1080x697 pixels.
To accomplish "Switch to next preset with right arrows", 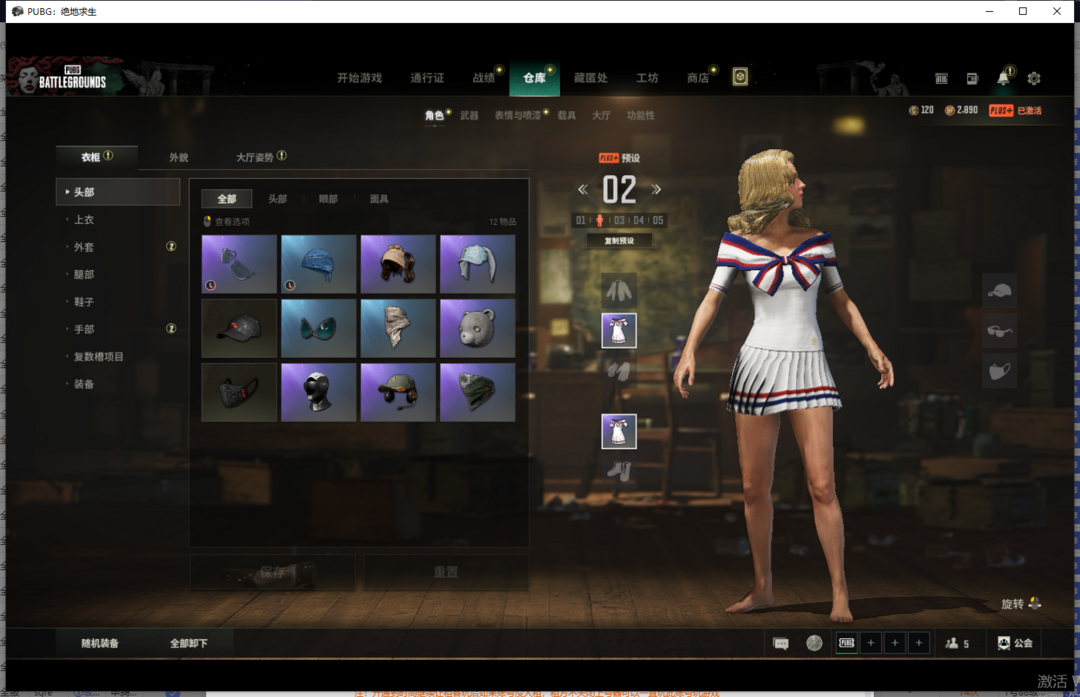I will point(656,189).
